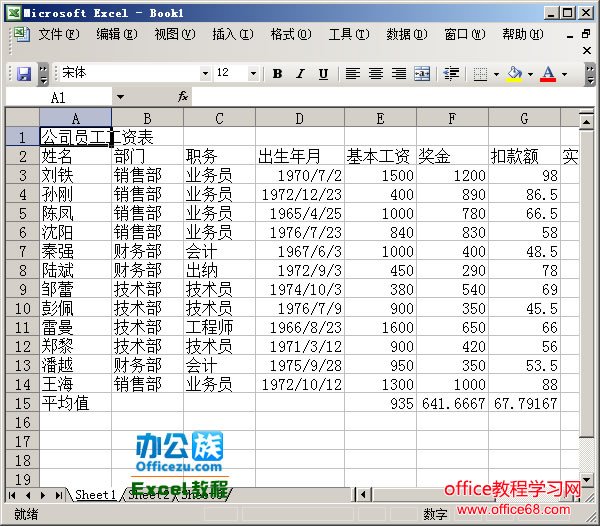
Task: Click the fx Insert Function icon
Action: [x=183, y=97]
